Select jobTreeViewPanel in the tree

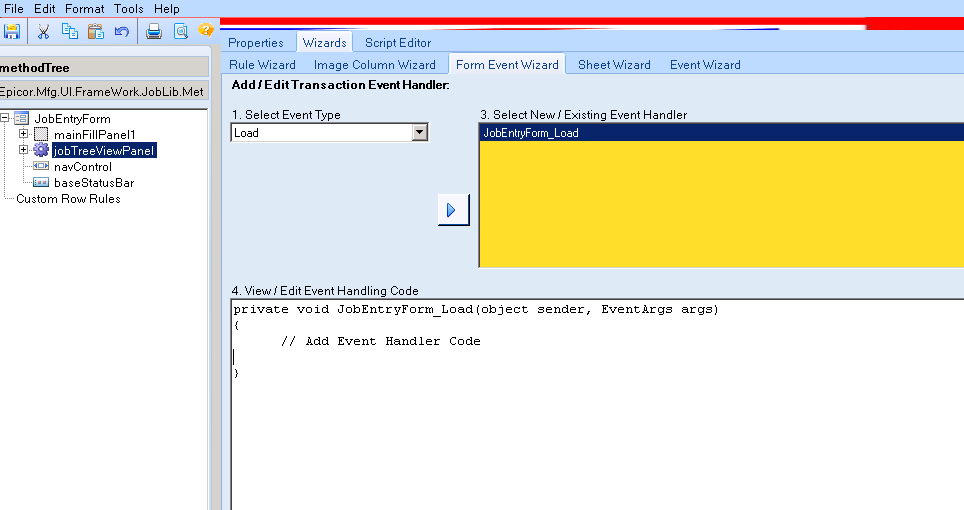[x=104, y=151]
